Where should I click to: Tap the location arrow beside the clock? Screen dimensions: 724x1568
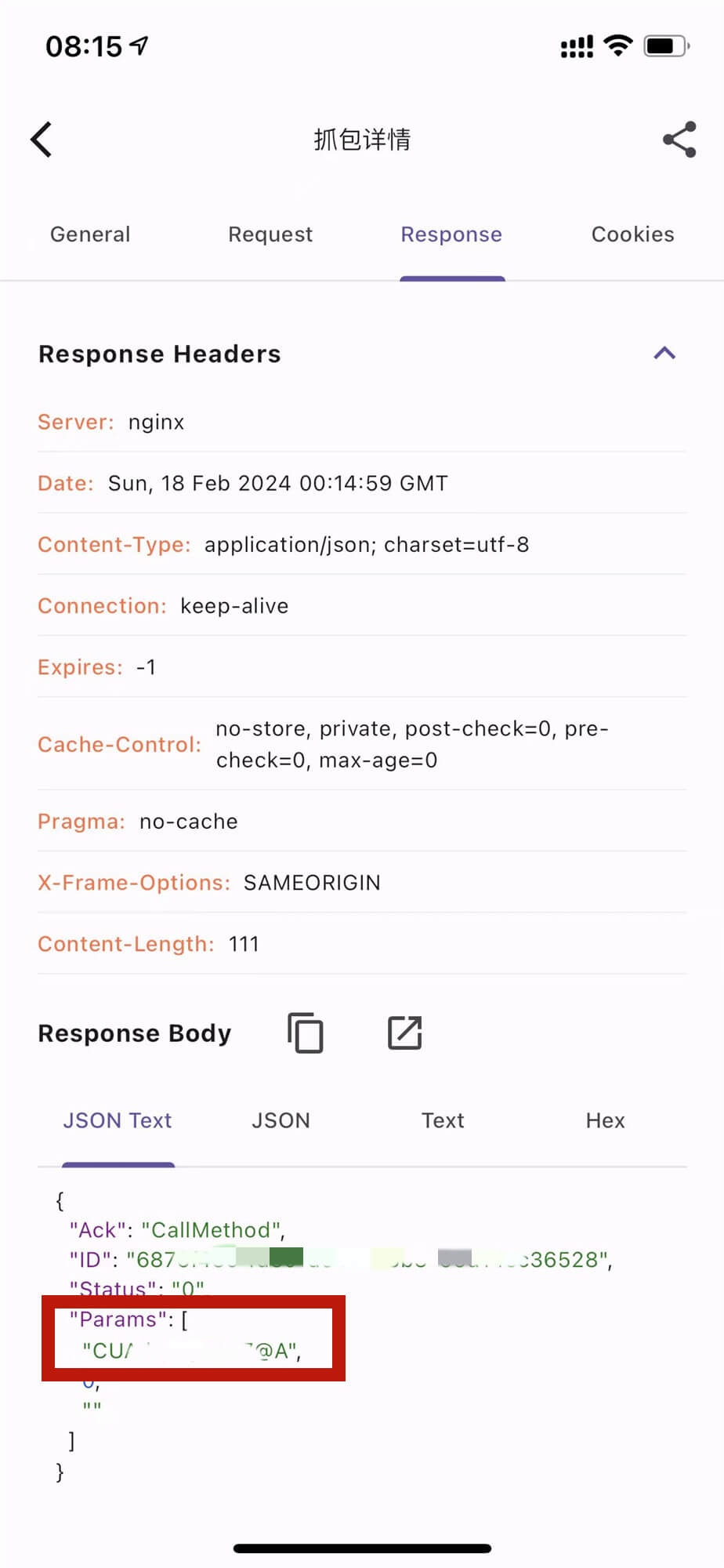pos(139,46)
